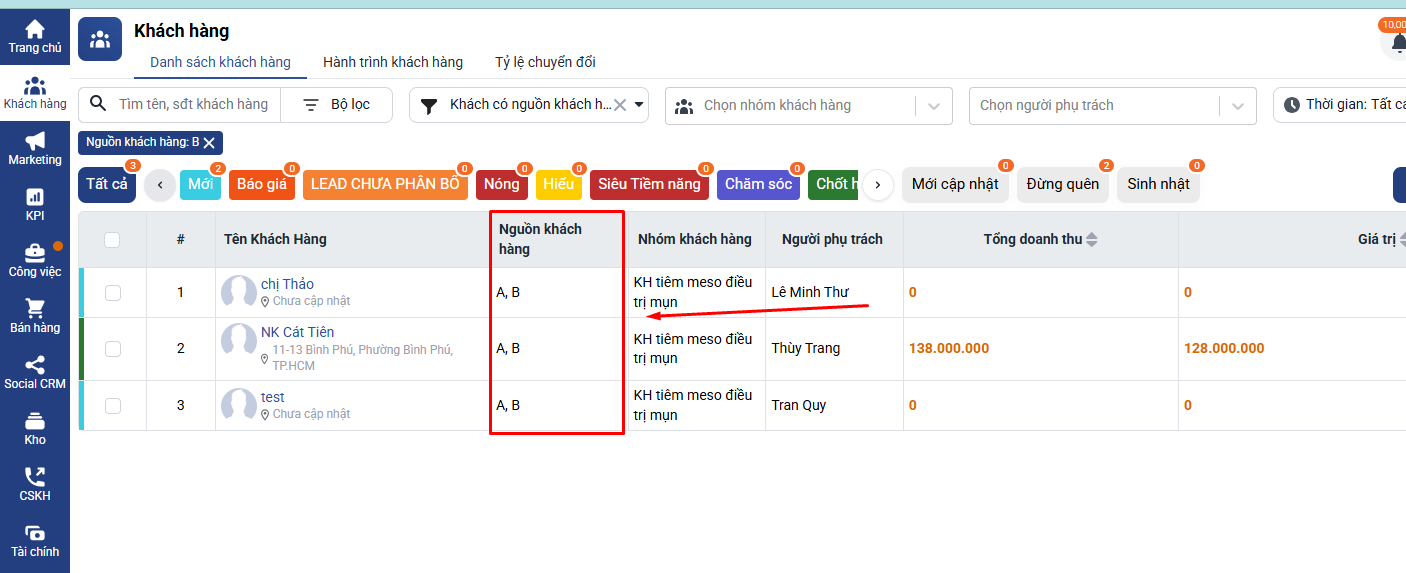Select the NK Cát Tiên row checkbox
This screenshot has height=573, width=1406.
point(113,349)
